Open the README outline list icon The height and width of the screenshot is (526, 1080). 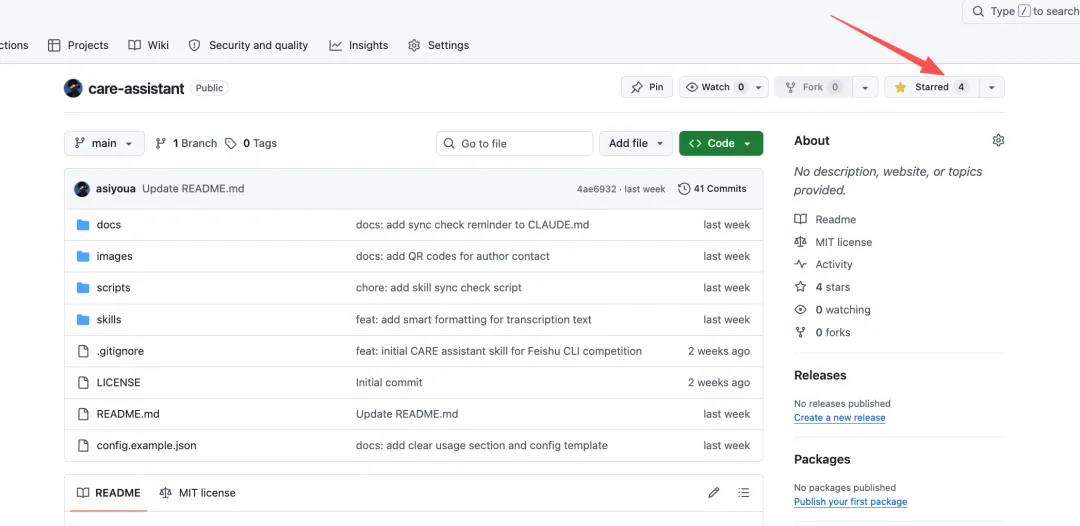[743, 493]
